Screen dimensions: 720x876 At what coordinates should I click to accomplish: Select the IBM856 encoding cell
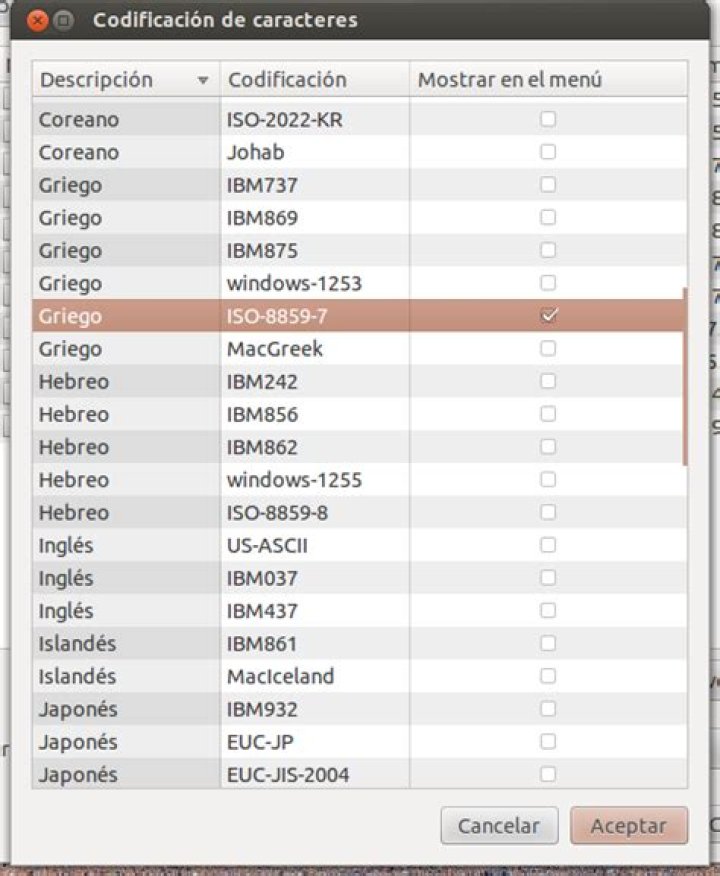click(x=315, y=414)
